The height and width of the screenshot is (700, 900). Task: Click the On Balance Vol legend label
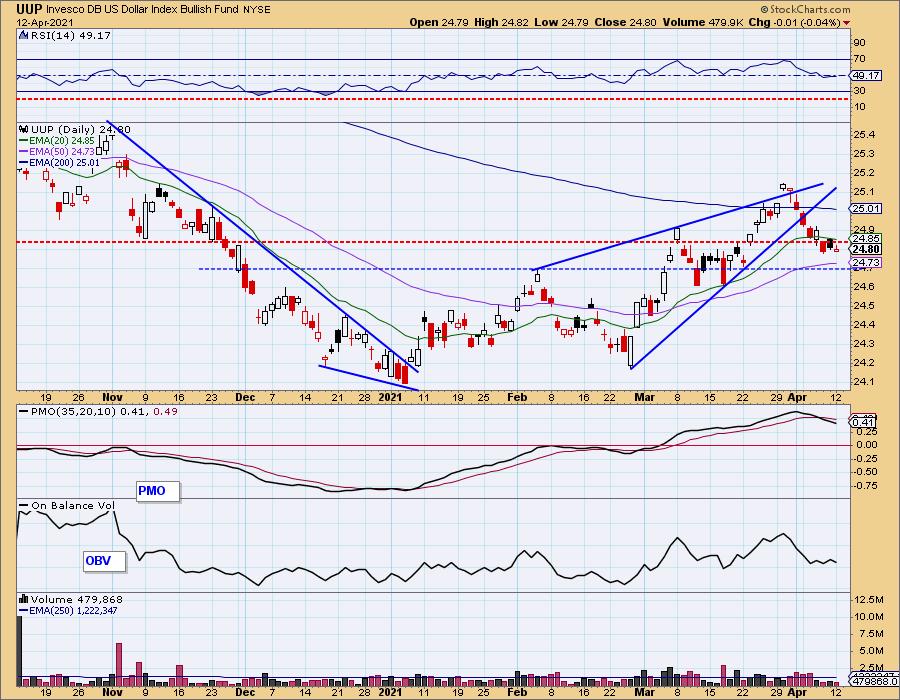tap(73, 505)
